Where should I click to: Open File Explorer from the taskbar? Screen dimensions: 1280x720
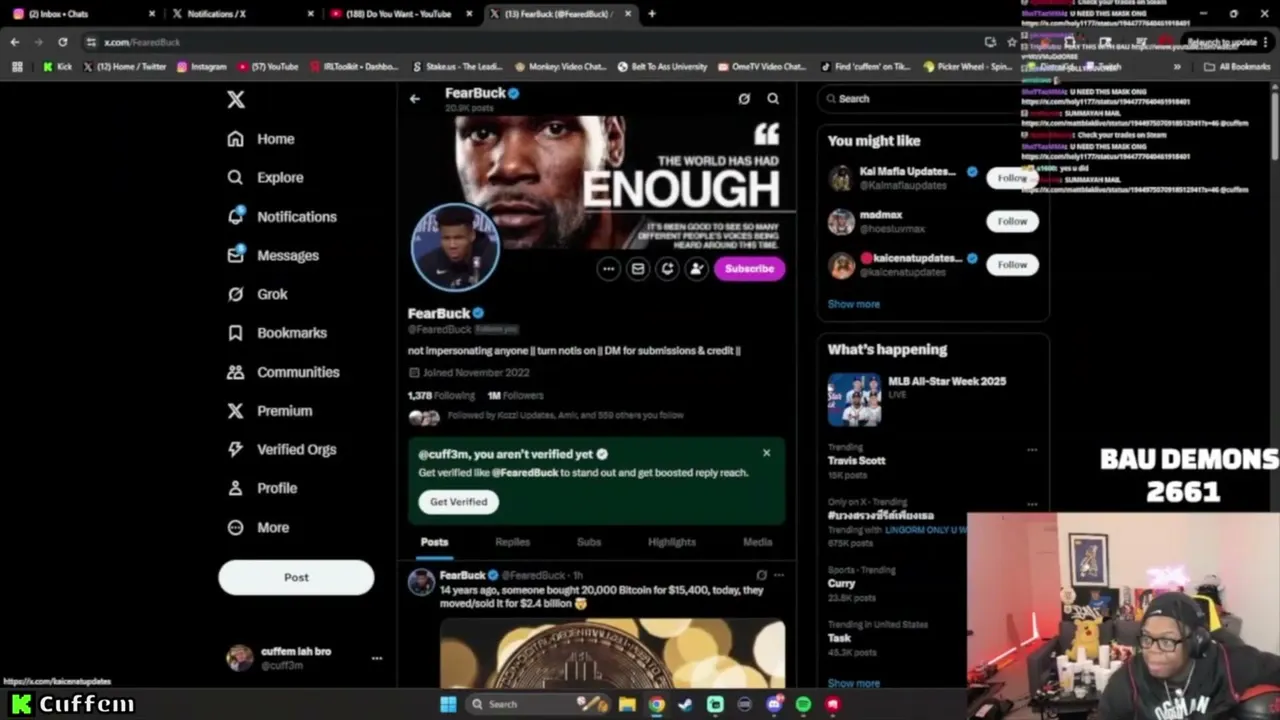pos(627,704)
